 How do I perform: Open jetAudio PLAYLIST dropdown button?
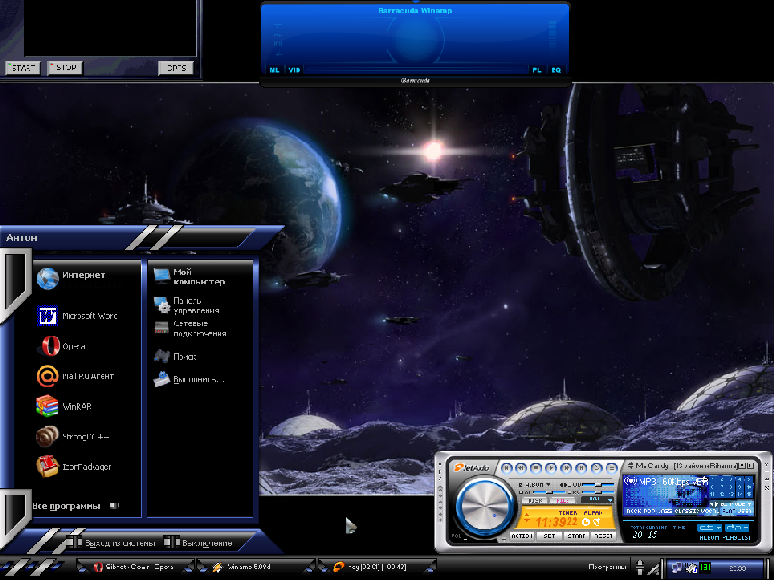click(x=737, y=528)
